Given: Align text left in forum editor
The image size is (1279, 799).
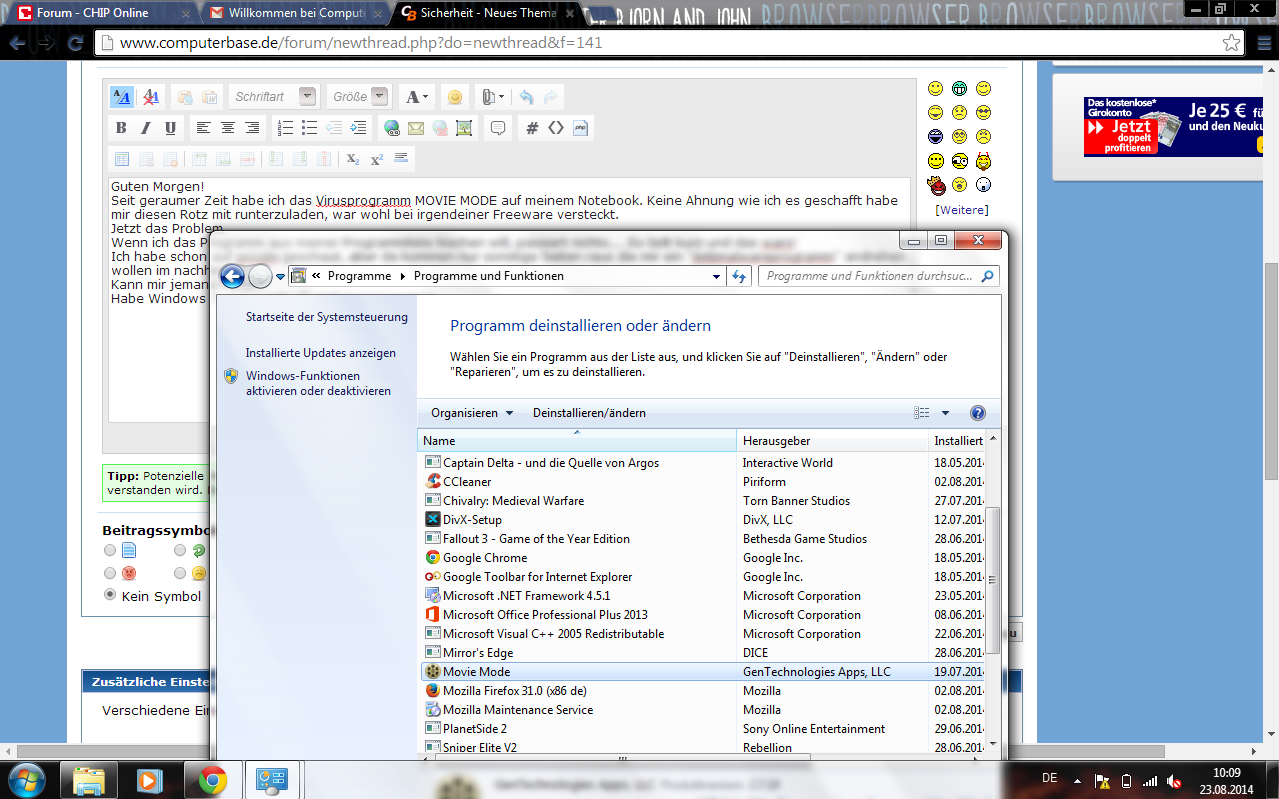Looking at the screenshot, I should click(203, 128).
